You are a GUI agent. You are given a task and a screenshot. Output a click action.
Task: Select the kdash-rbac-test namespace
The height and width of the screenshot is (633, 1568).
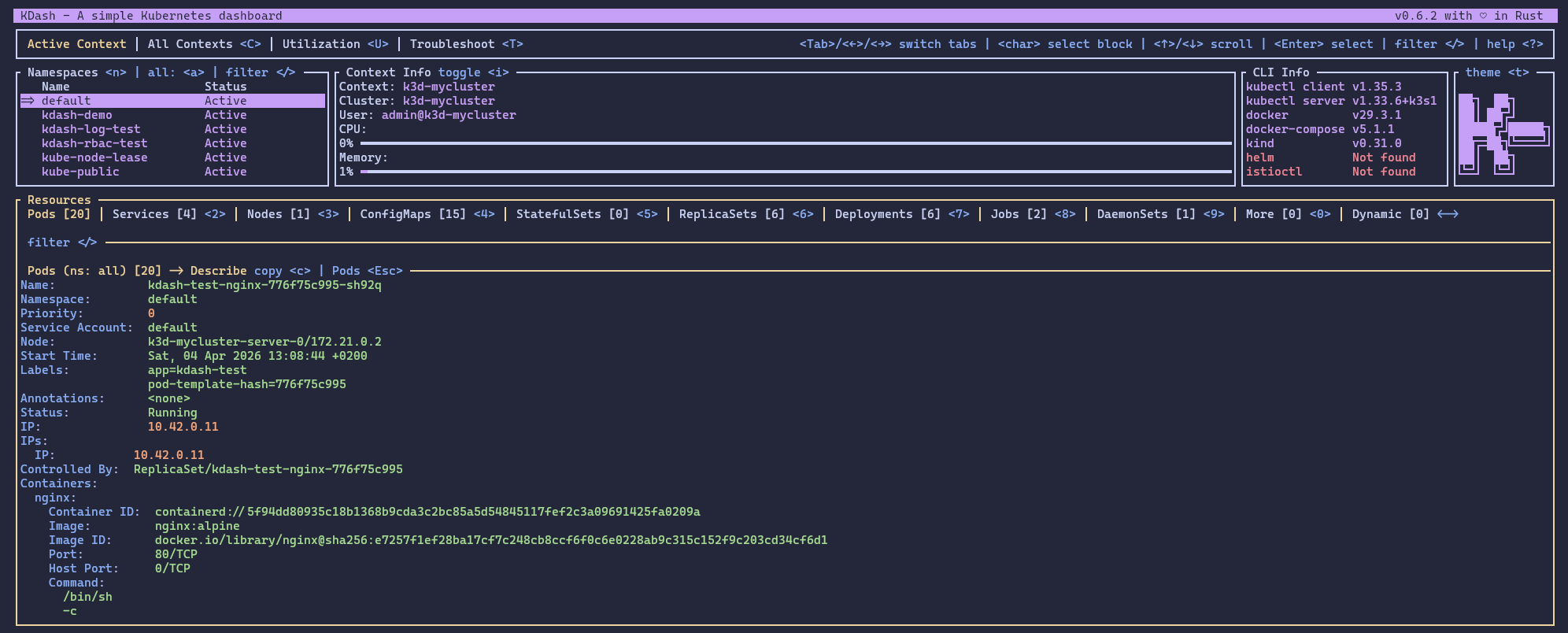(x=172, y=143)
